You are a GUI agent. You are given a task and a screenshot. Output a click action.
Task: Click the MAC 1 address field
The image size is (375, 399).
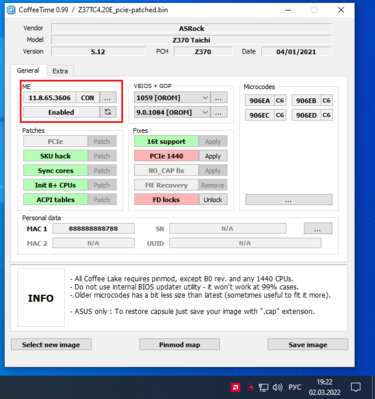point(93,229)
